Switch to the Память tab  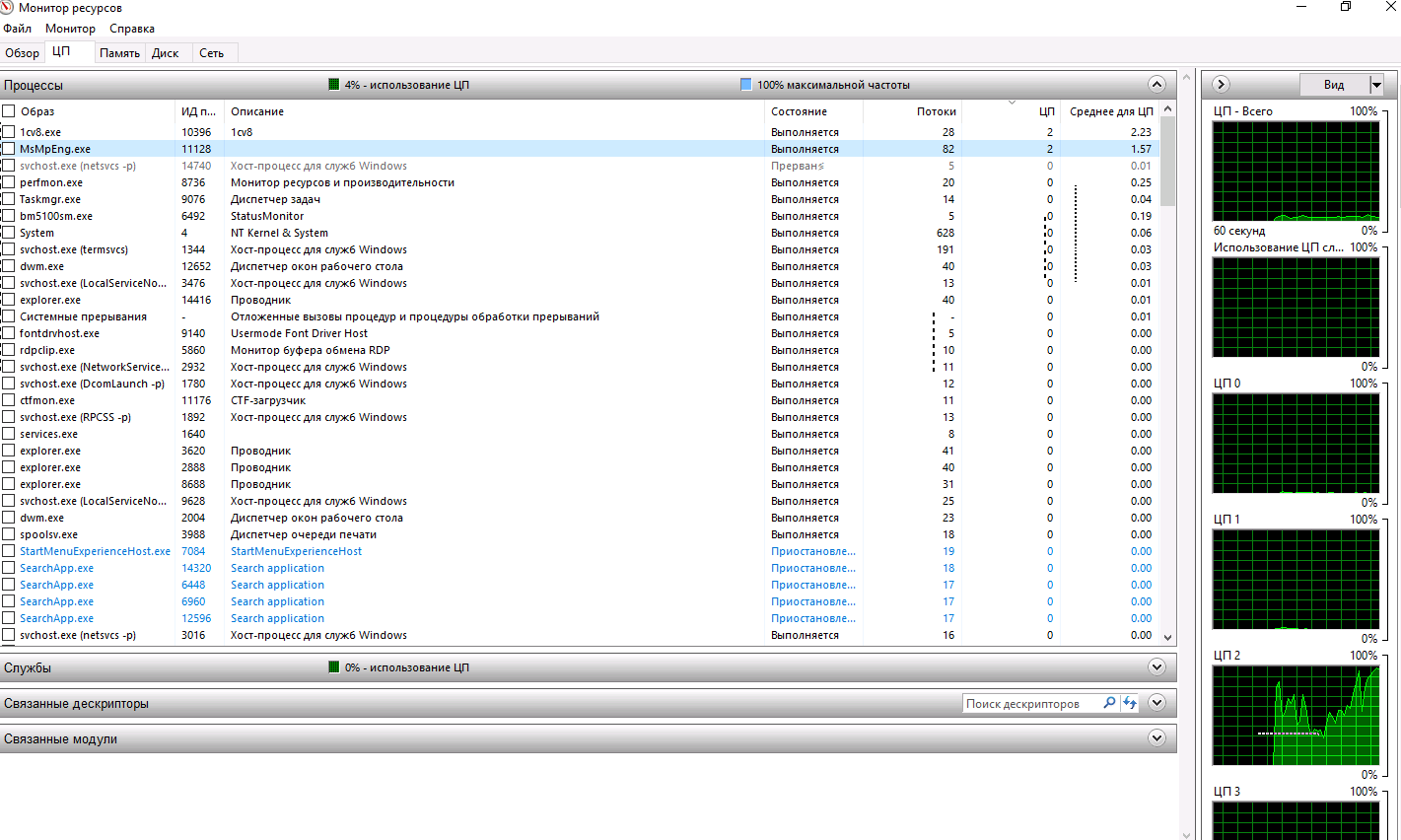coord(119,53)
